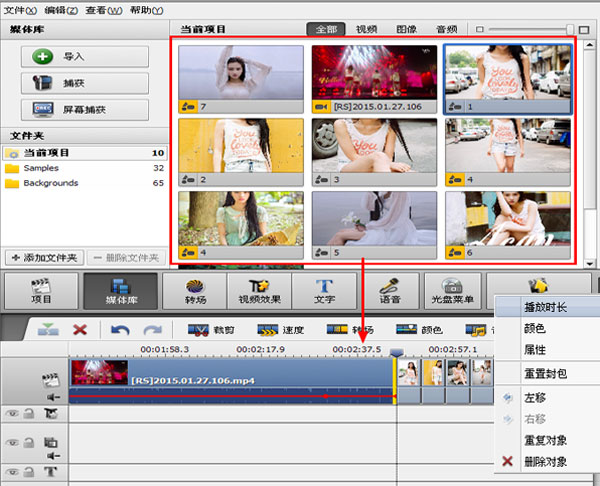This screenshot has height=486, width=600.
Task: Open the Disc Menu (光盘菜单) section
Action: coord(453,291)
